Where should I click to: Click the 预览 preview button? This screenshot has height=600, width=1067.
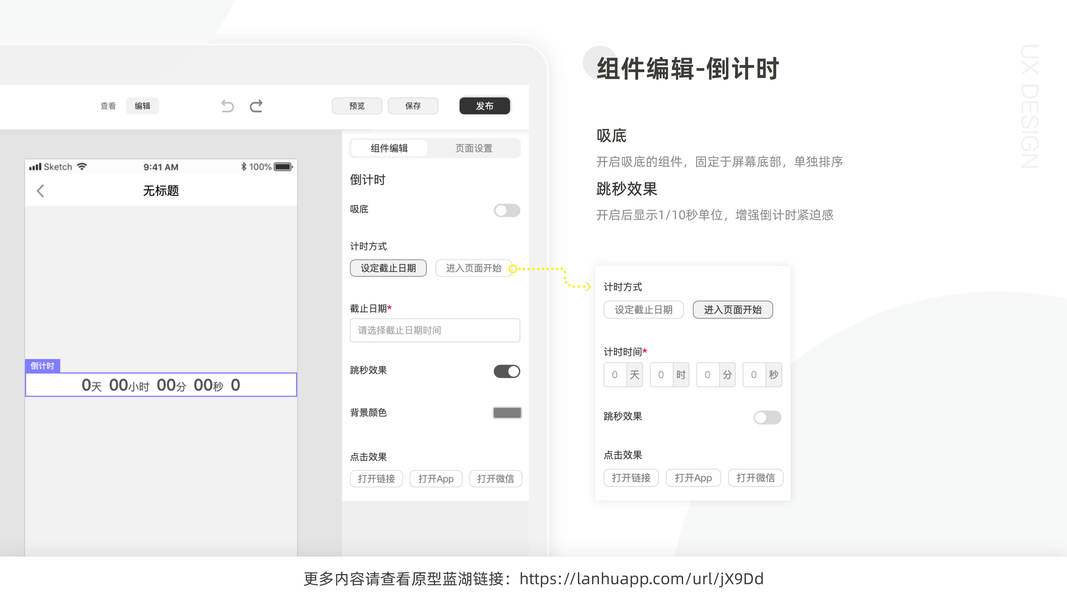357,106
